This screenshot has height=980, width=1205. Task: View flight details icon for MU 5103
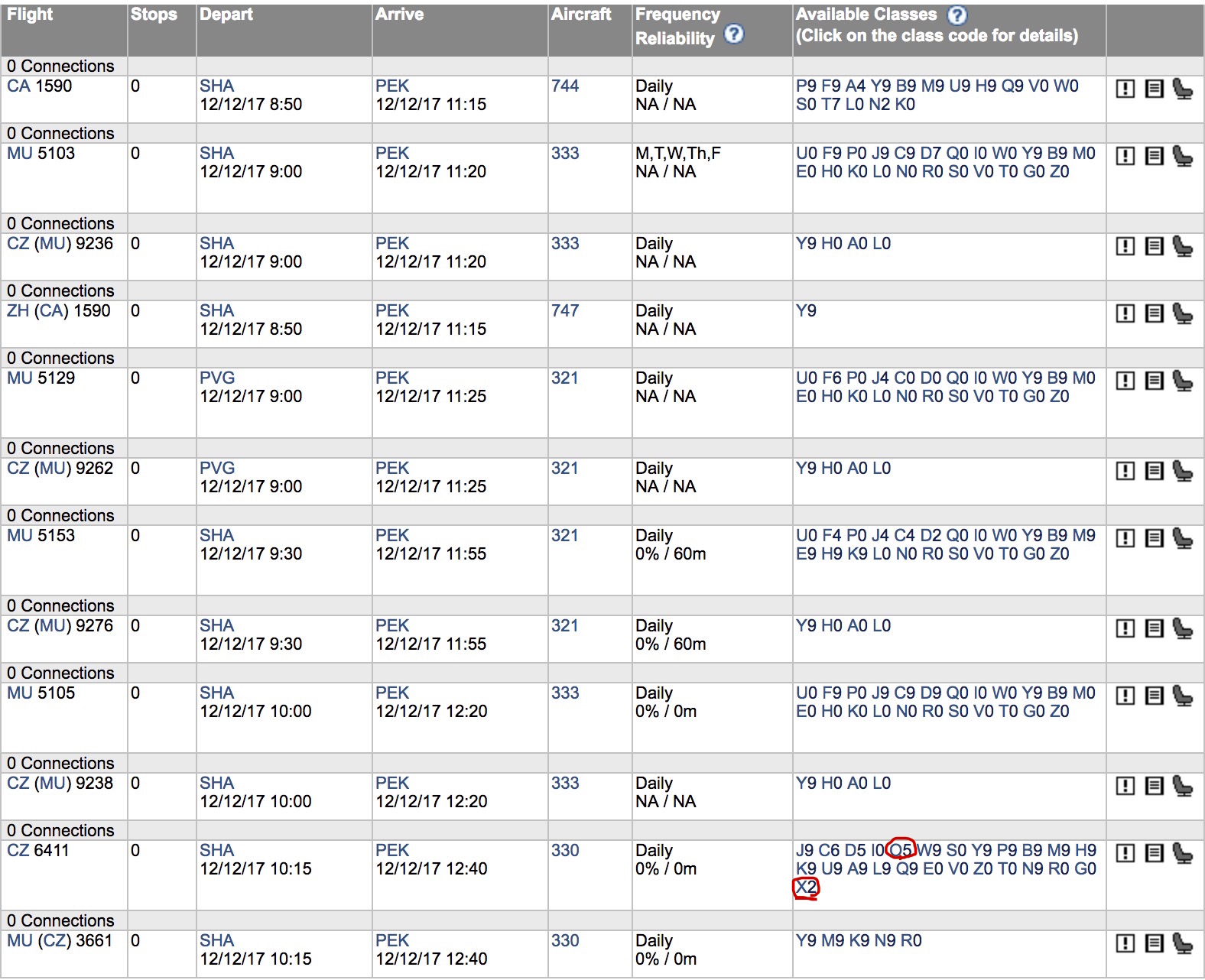click(1154, 156)
